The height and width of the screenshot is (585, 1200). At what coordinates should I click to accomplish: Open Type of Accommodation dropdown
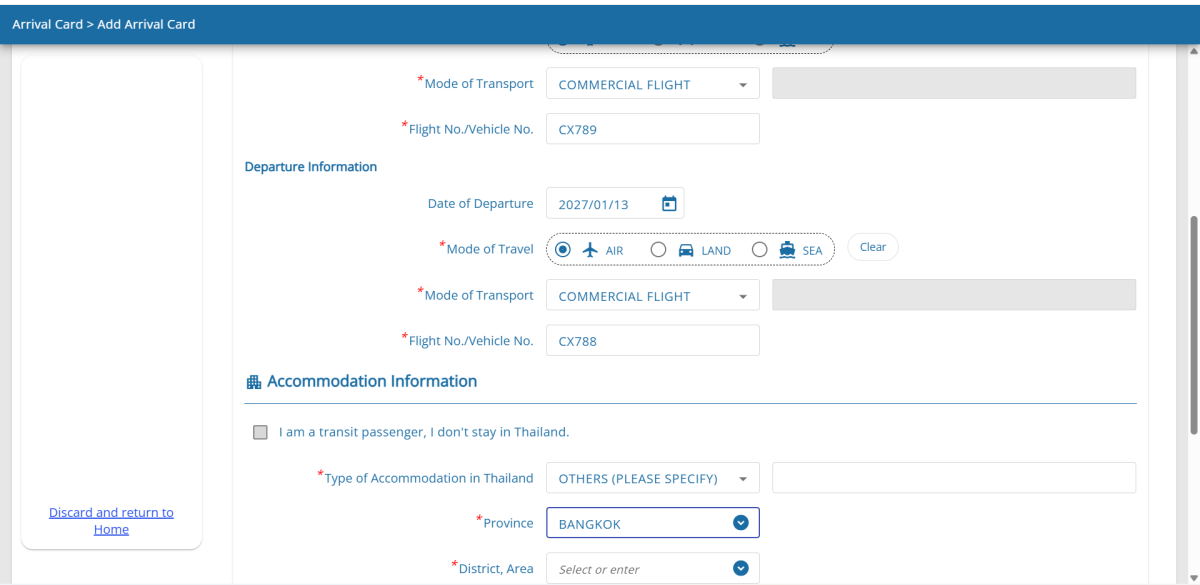652,478
